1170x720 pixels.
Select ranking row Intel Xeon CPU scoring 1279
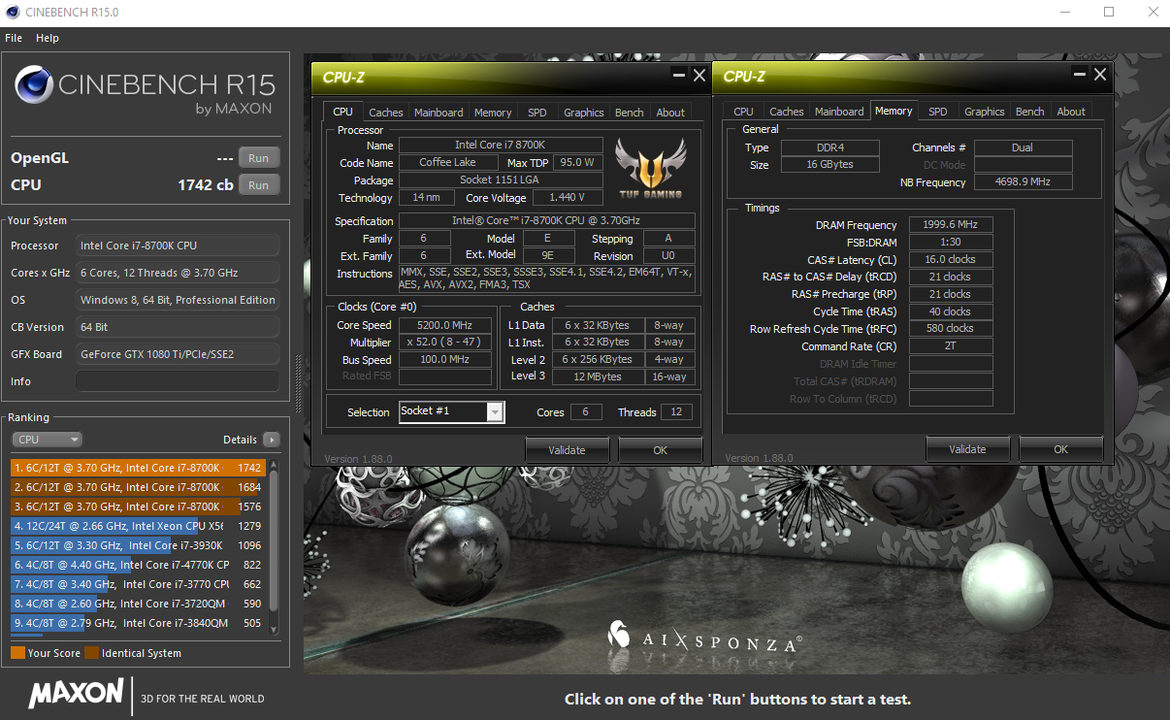coord(138,526)
